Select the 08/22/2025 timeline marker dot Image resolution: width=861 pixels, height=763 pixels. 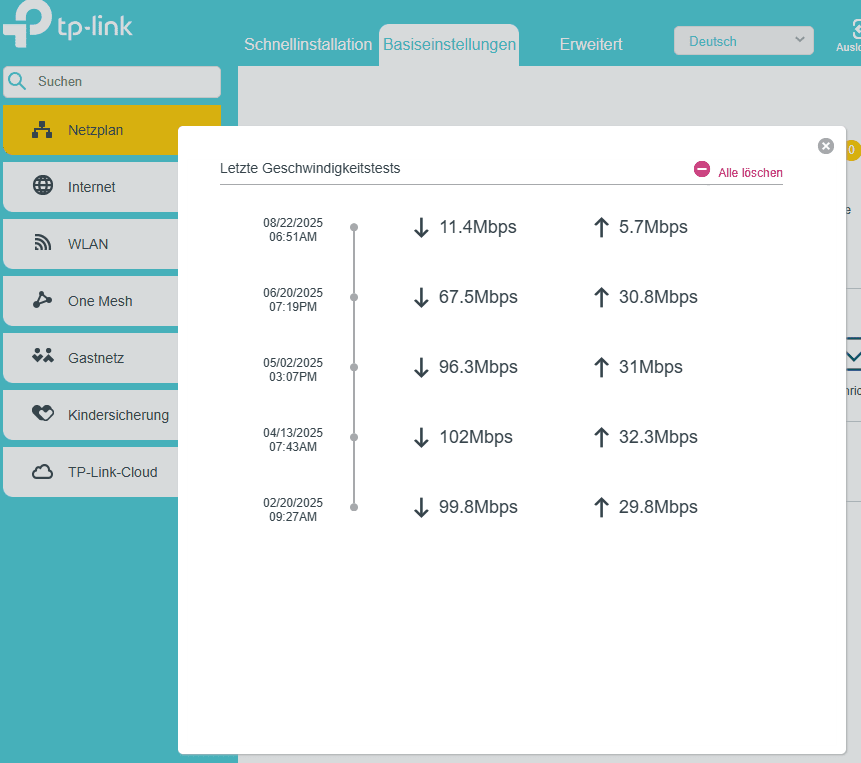(354, 228)
